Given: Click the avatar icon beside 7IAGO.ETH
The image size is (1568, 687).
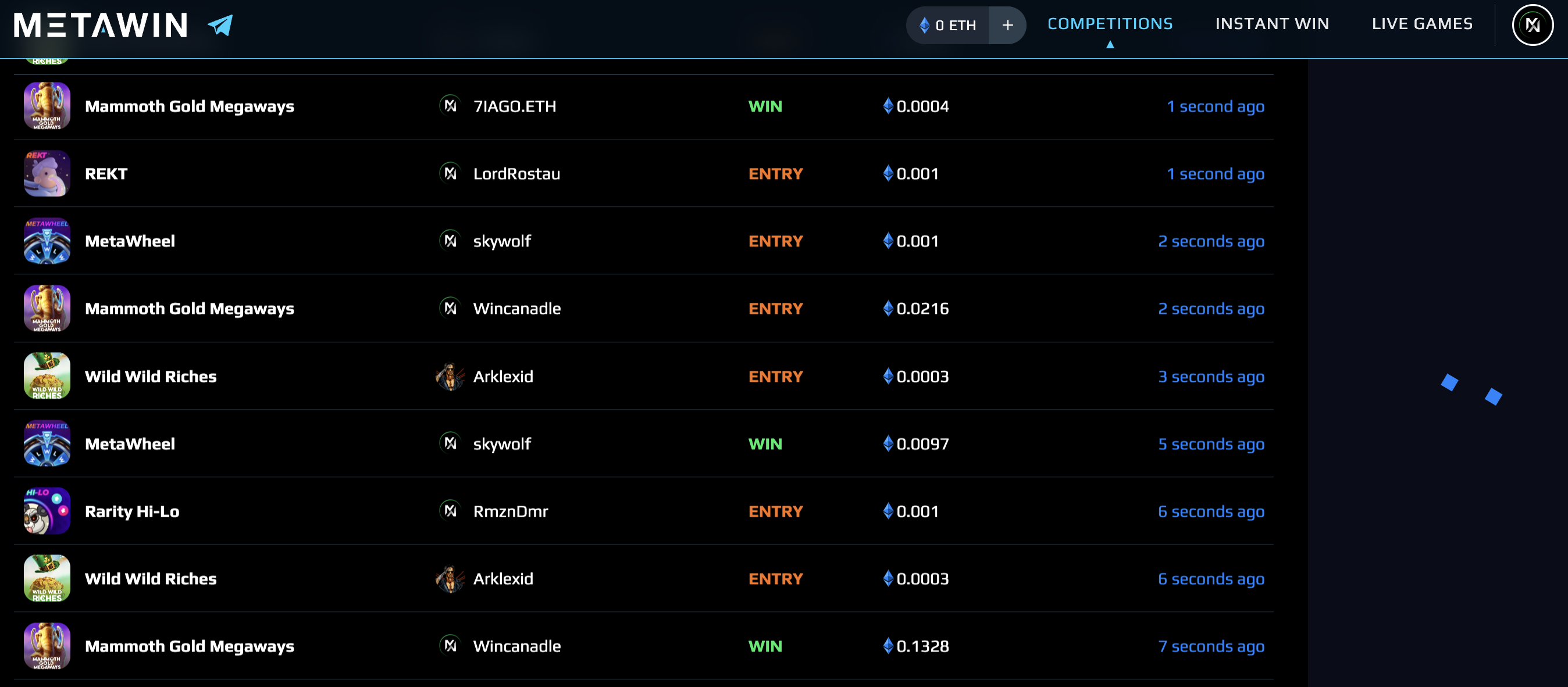Looking at the screenshot, I should [450, 105].
